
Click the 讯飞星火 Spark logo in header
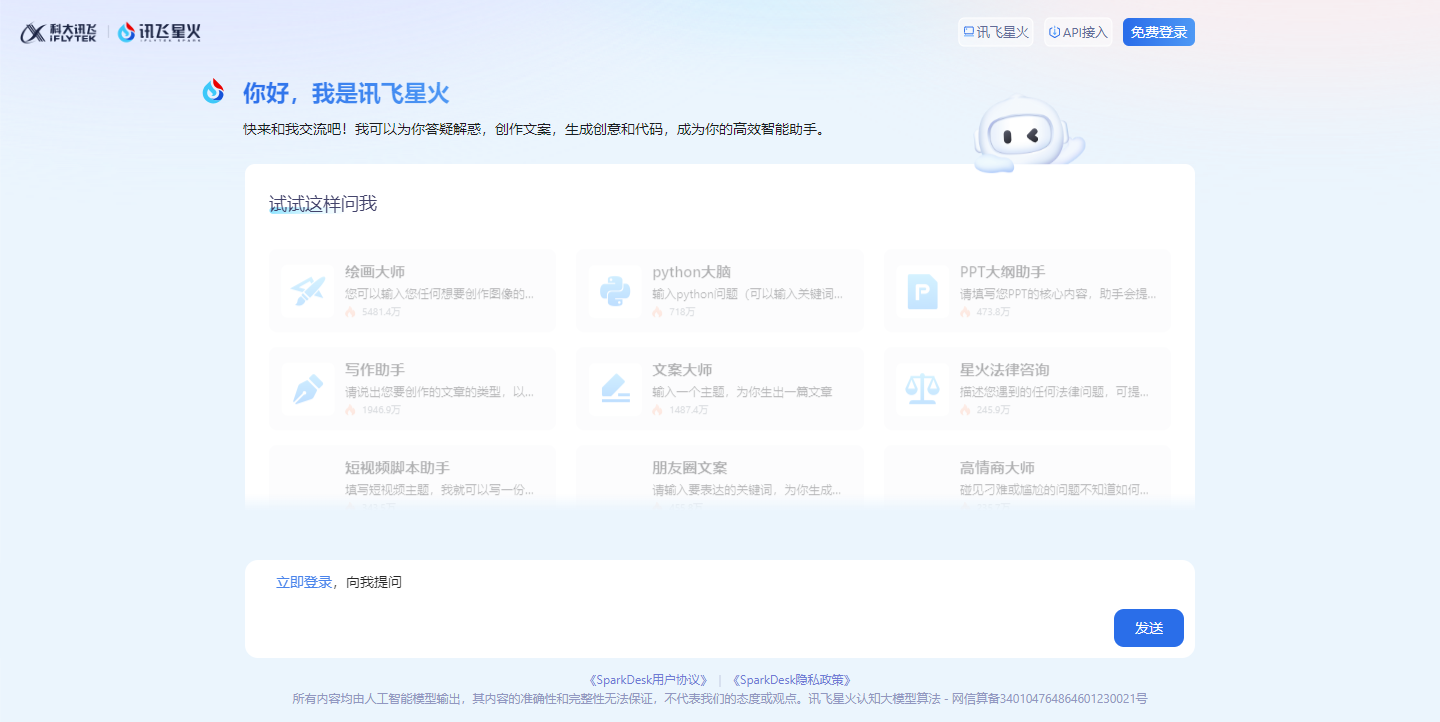tap(159, 32)
